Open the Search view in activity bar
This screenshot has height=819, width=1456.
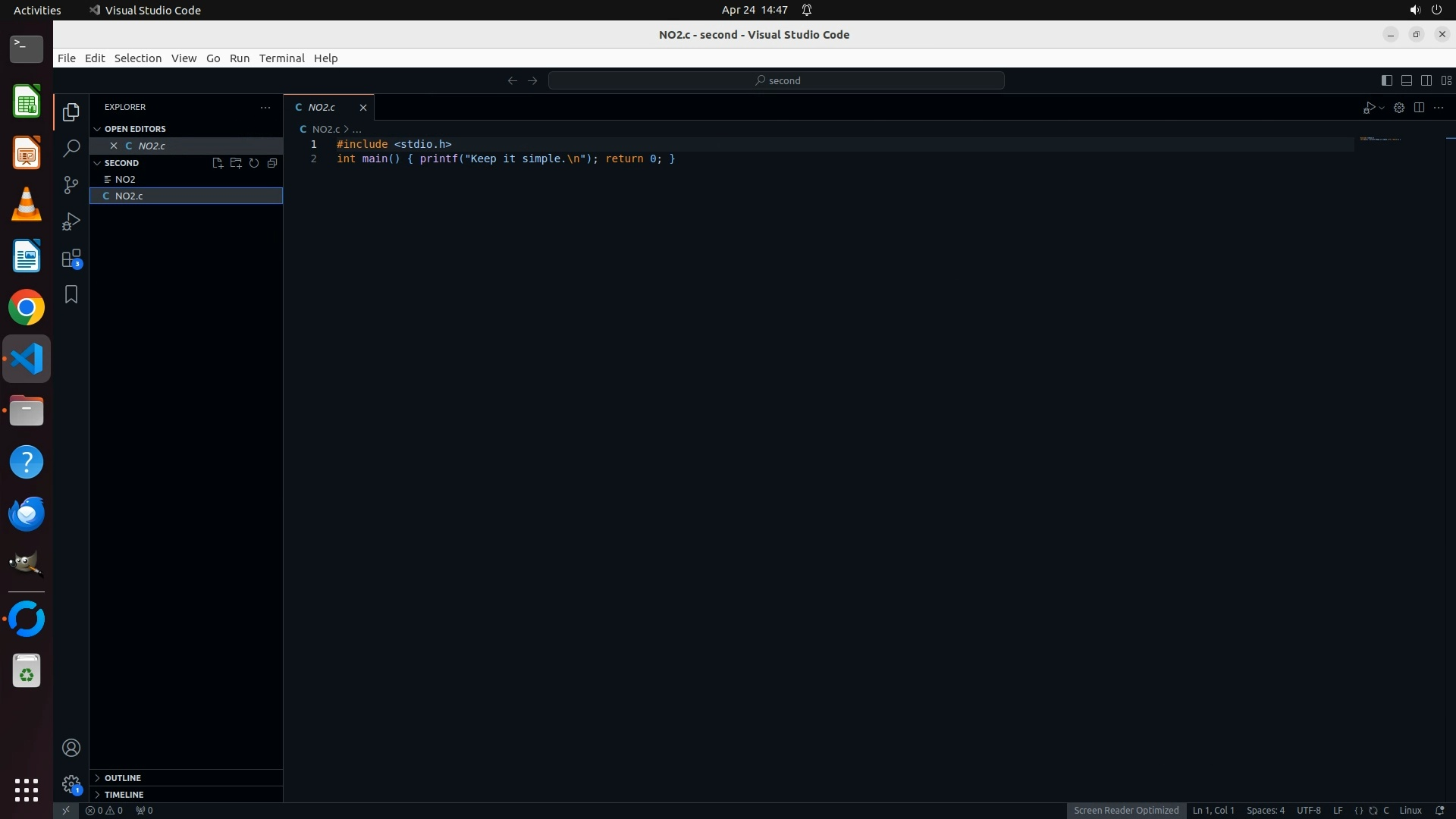pyautogui.click(x=71, y=149)
